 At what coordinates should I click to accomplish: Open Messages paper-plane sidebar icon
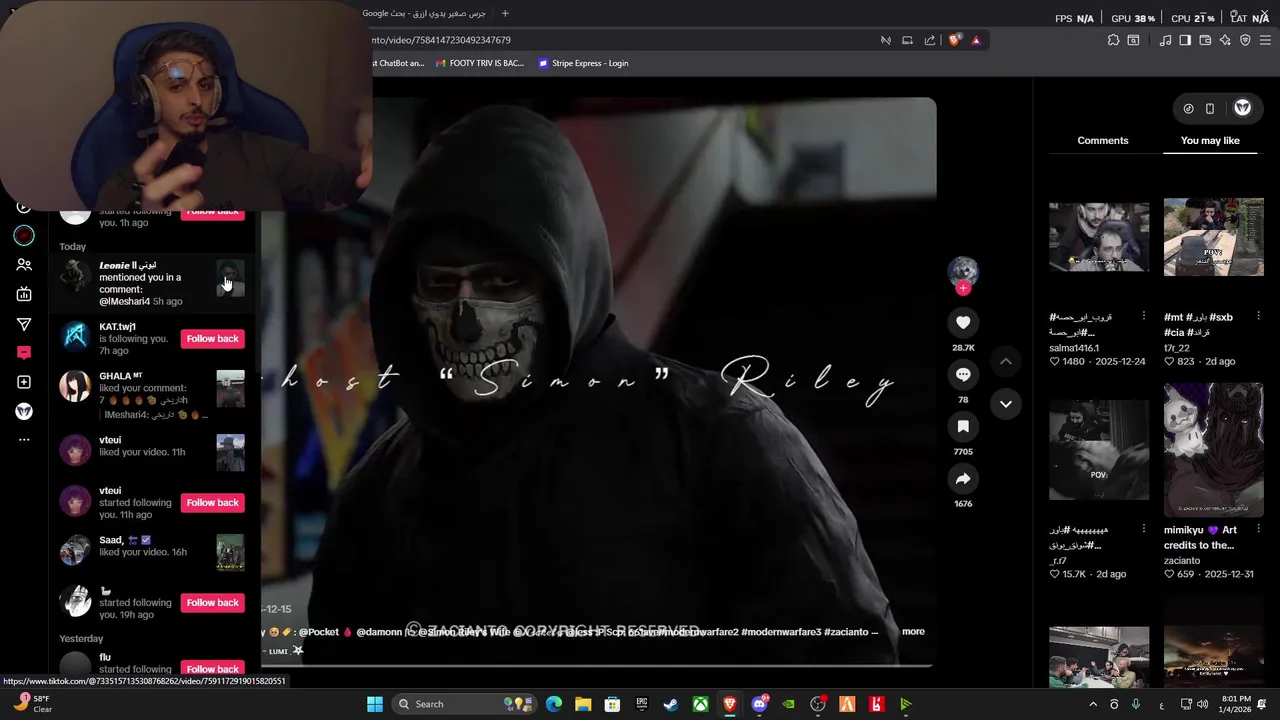point(24,324)
